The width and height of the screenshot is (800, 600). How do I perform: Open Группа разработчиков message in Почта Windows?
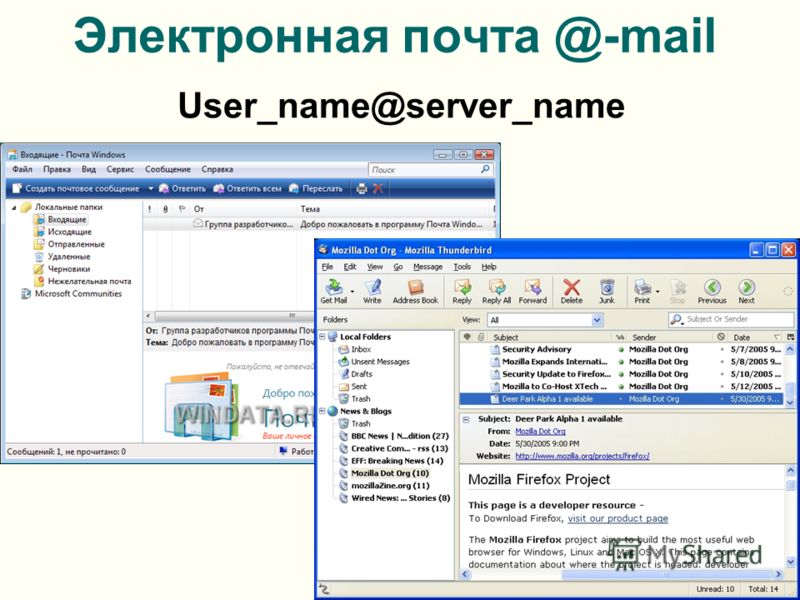[x=318, y=224]
